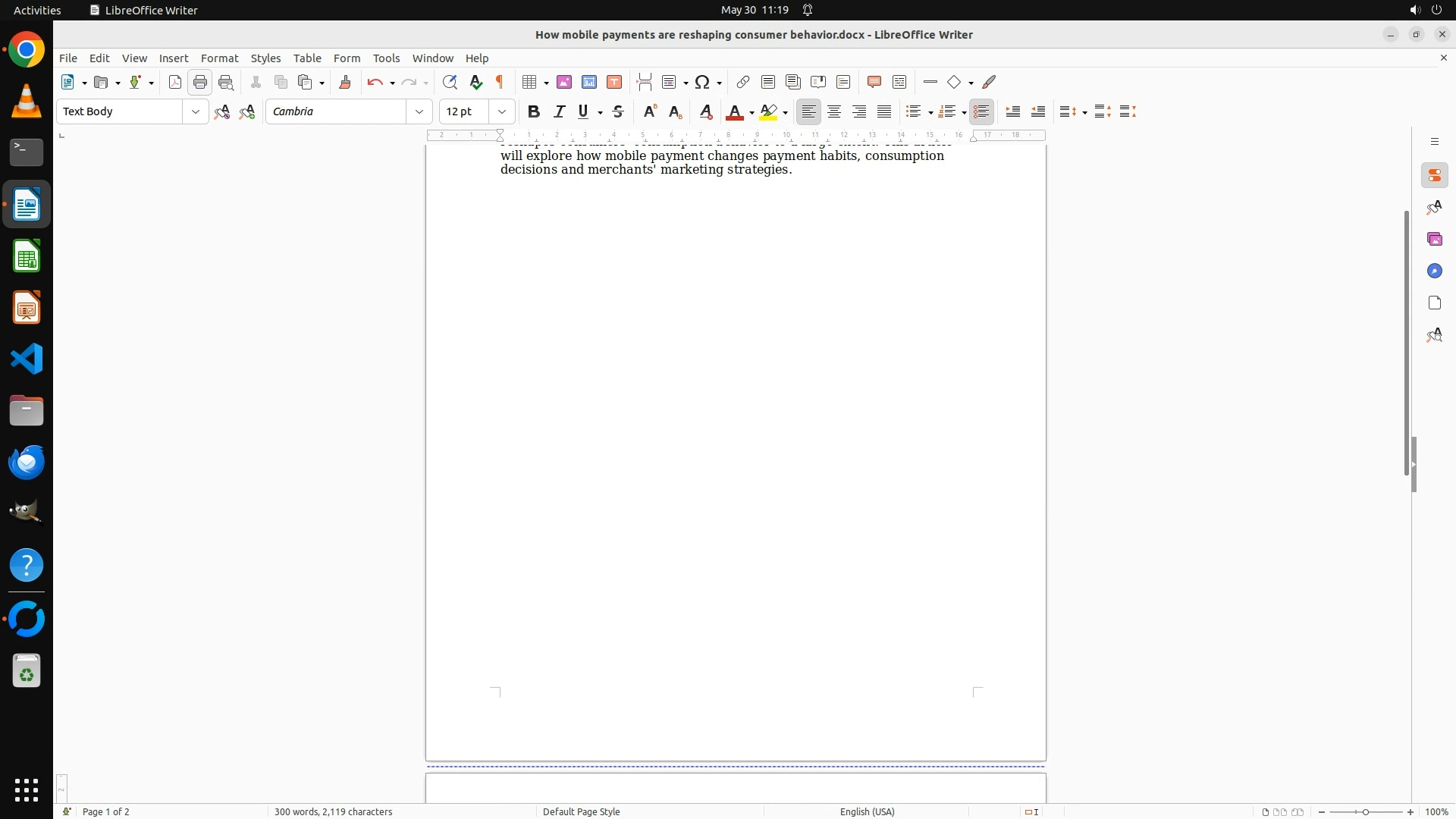Open the sidebar Navigator panel
The height and width of the screenshot is (819, 1456).
click(1434, 271)
